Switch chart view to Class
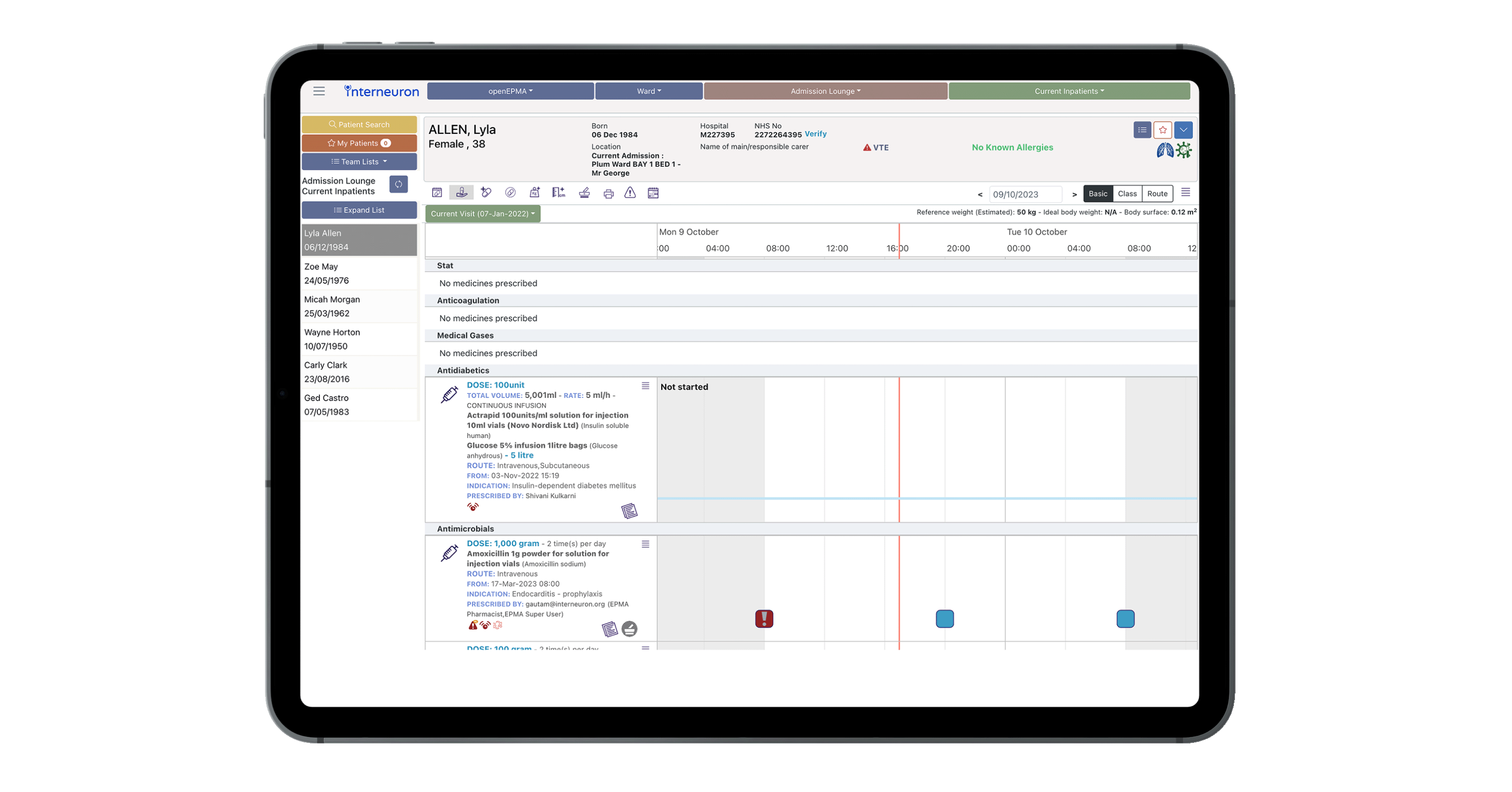 pos(1127,194)
